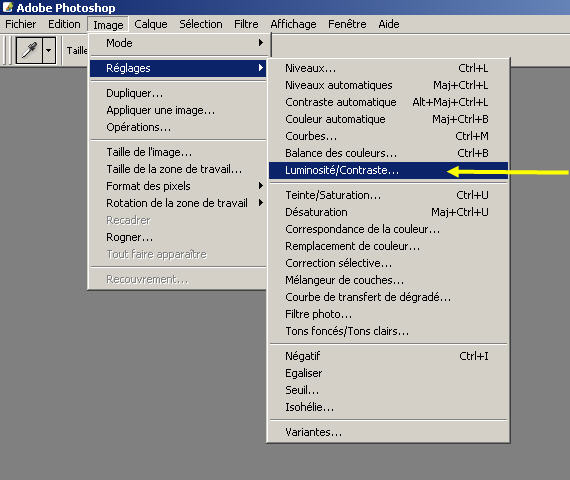
Task: Open Balance des couleurs…
Action: [x=388, y=153]
